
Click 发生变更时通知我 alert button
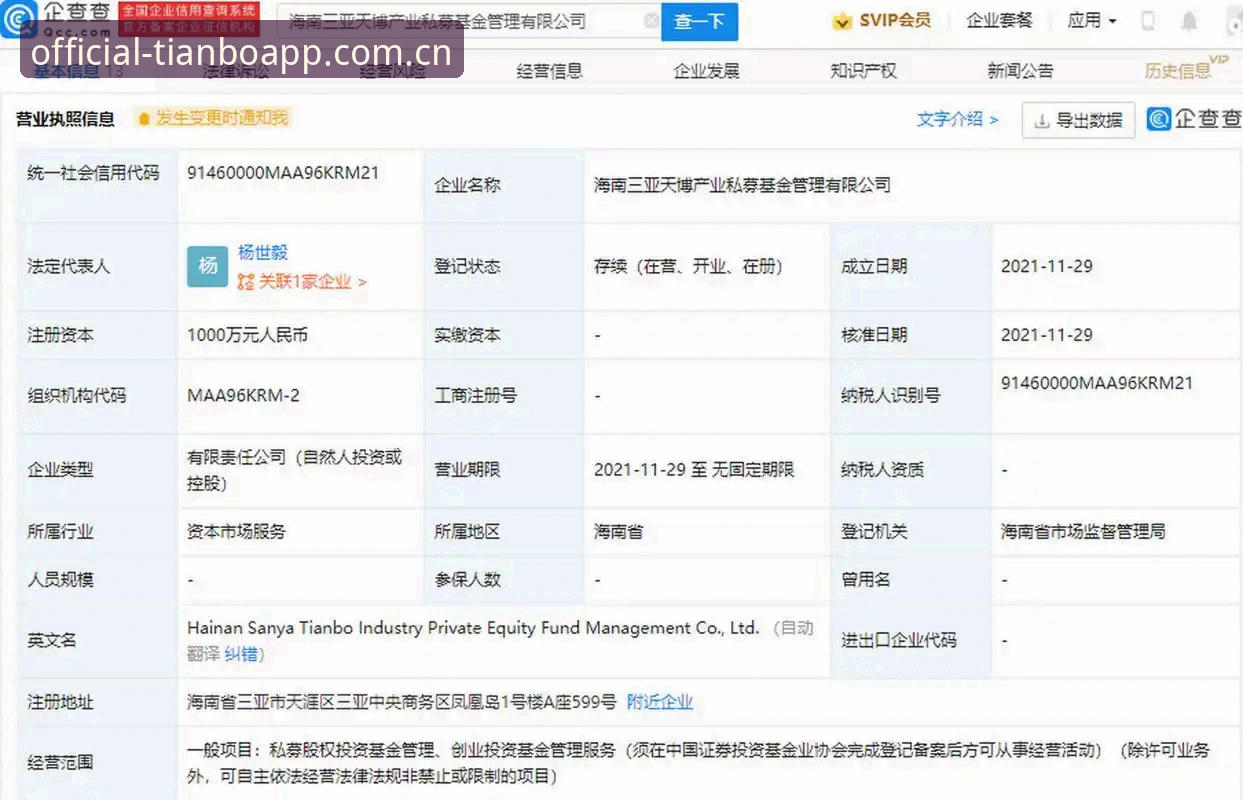(x=213, y=118)
